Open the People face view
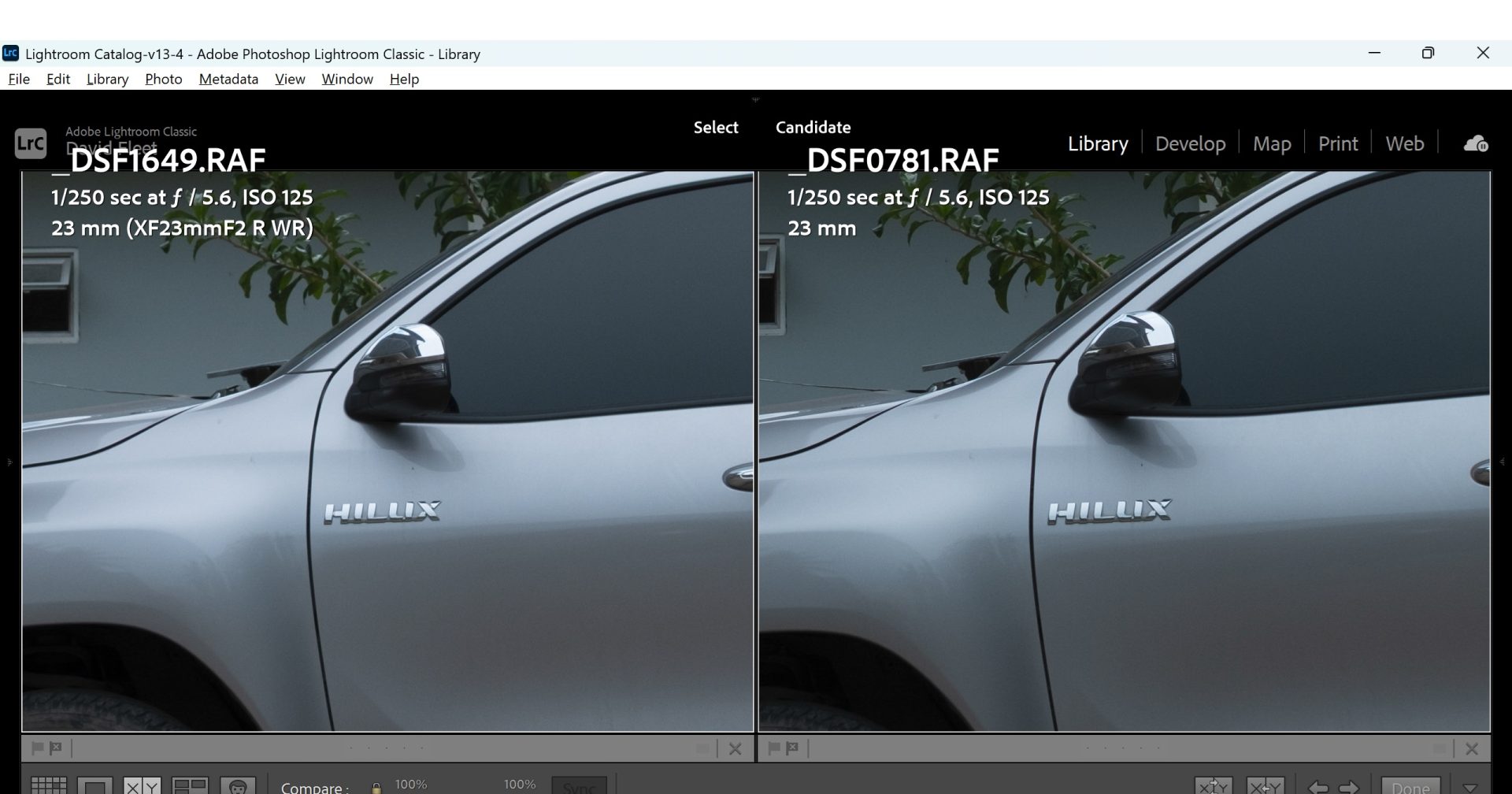Screen dimensions: 1512x794 coord(238,786)
